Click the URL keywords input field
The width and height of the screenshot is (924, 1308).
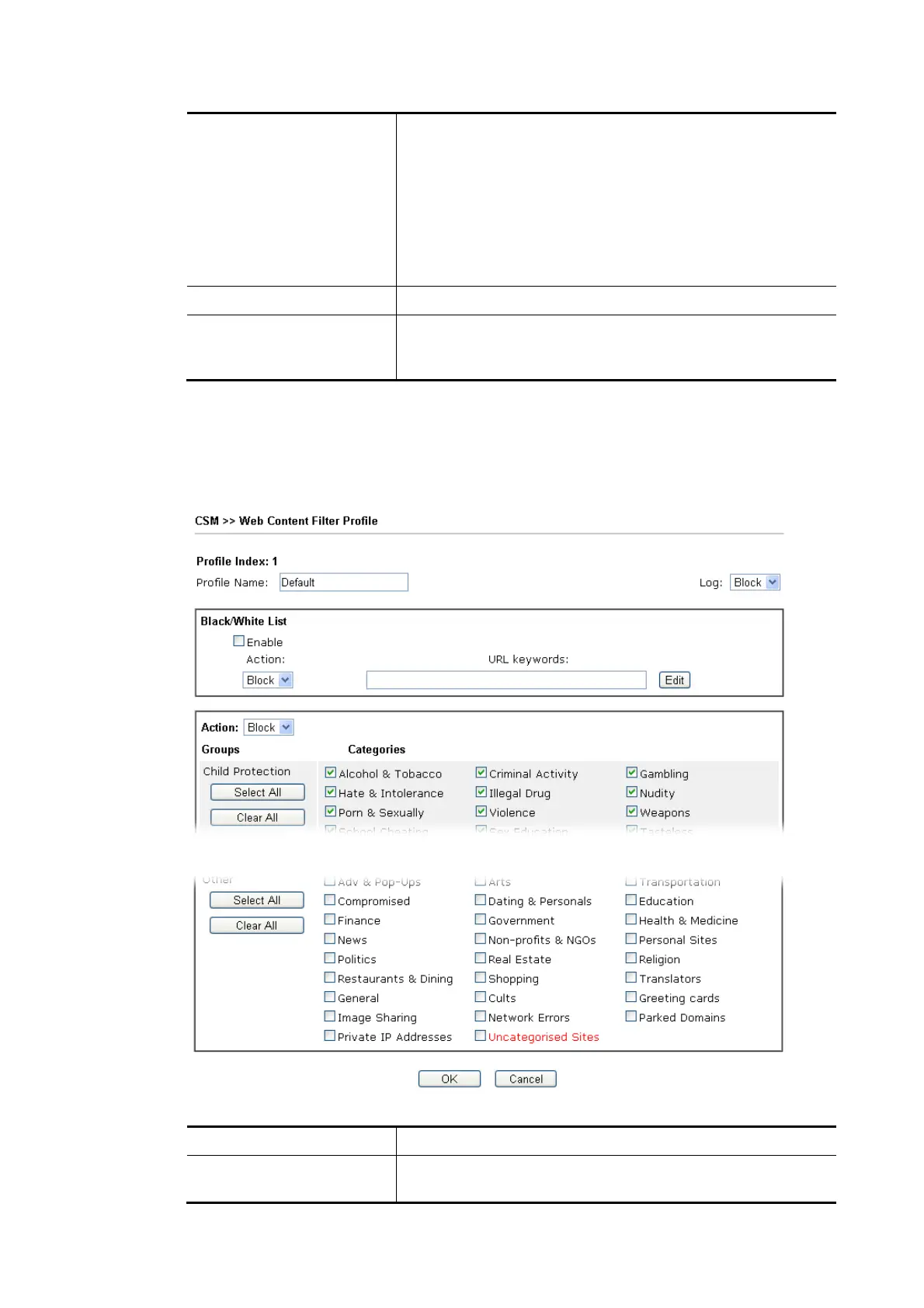tap(506, 680)
